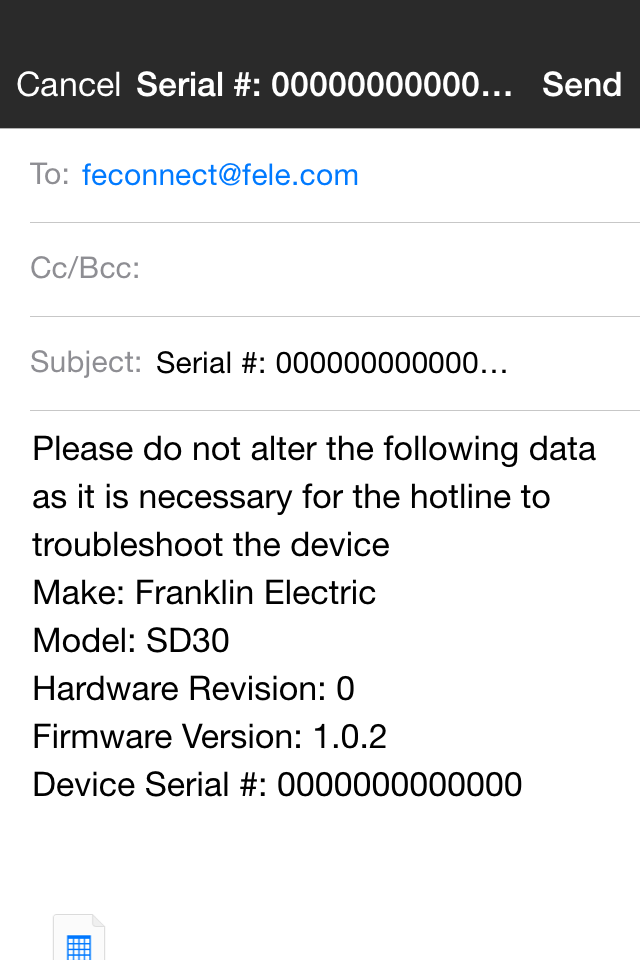Place cursor on "Hardware Revision: 0" line

coord(193,688)
